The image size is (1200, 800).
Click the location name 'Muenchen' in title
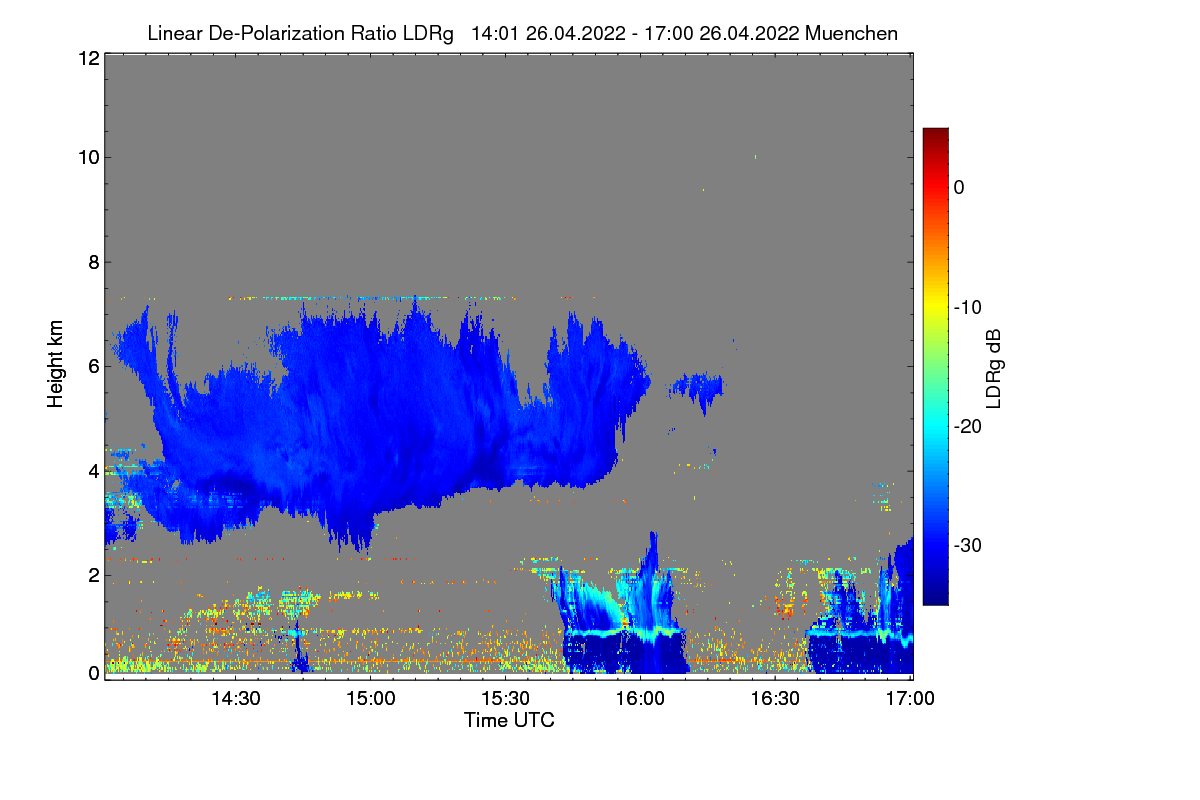click(x=850, y=33)
